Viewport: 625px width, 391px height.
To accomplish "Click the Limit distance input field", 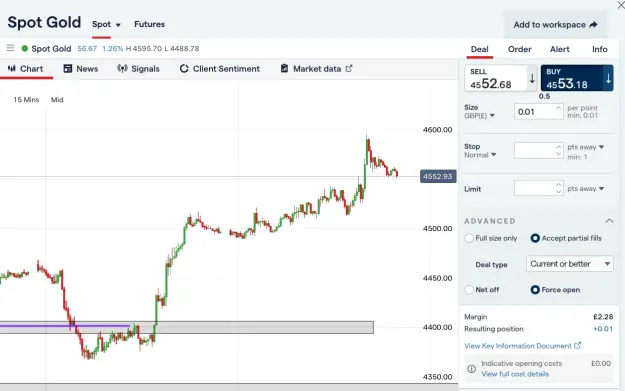I will click(x=534, y=188).
